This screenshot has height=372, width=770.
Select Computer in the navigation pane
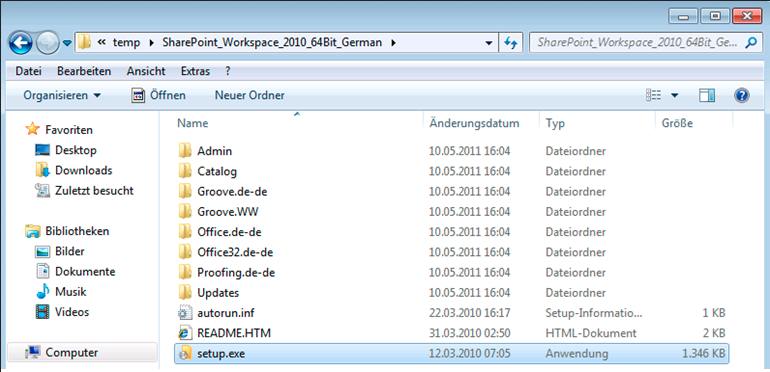82,352
